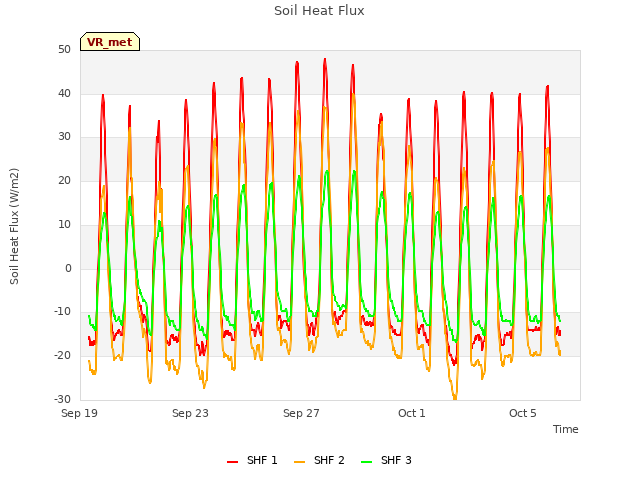Click the Oct 5 x-axis label
Screen dimensions: 640x480
(522, 413)
